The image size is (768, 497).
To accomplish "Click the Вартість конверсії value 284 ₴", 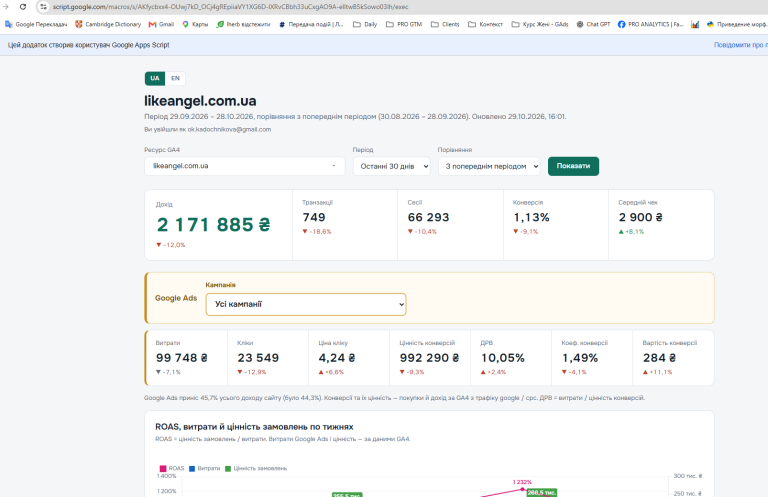I will [x=659, y=358].
